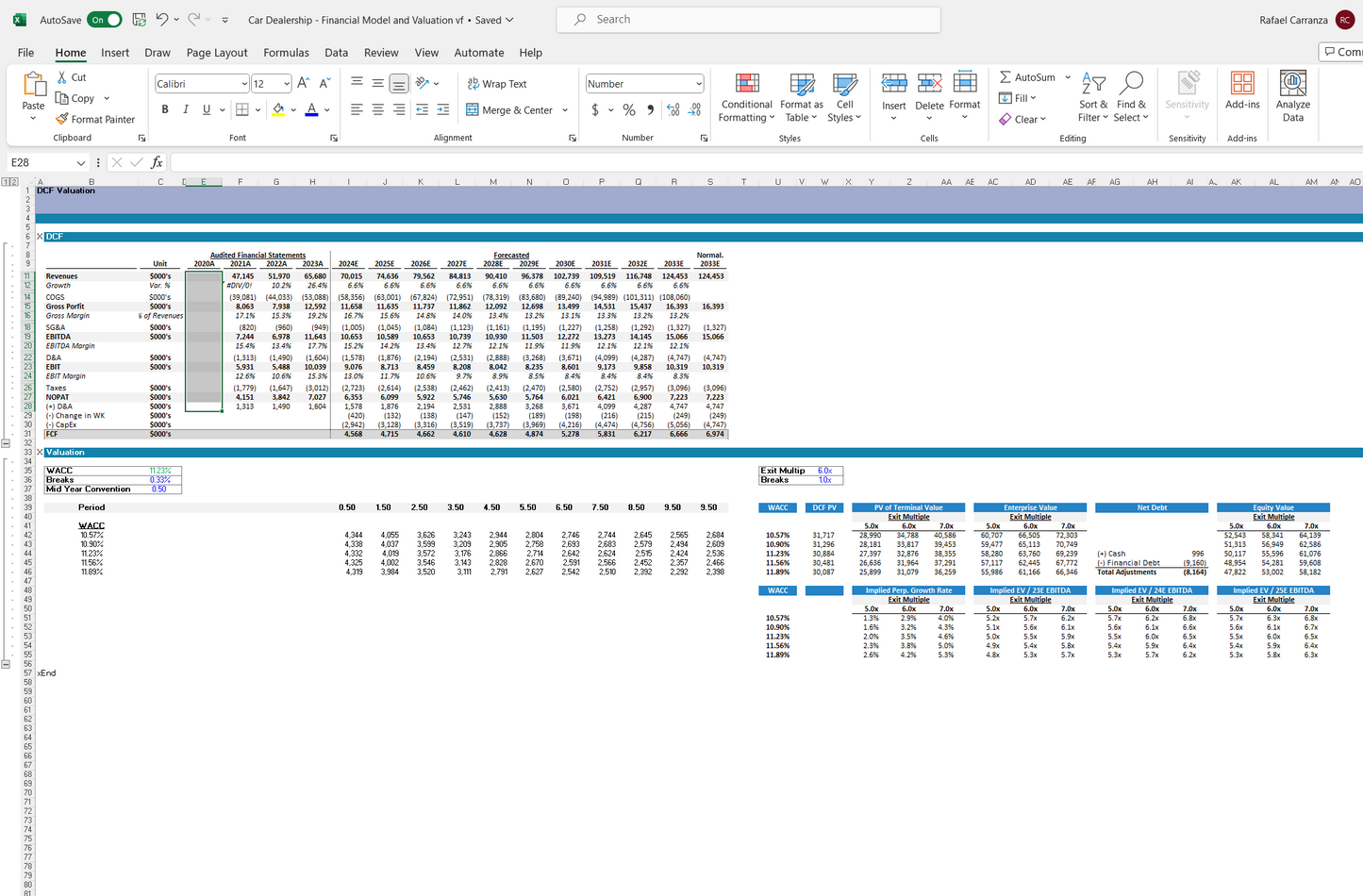Click the Conditional Formatting icon
1363x896 pixels.
point(746,85)
